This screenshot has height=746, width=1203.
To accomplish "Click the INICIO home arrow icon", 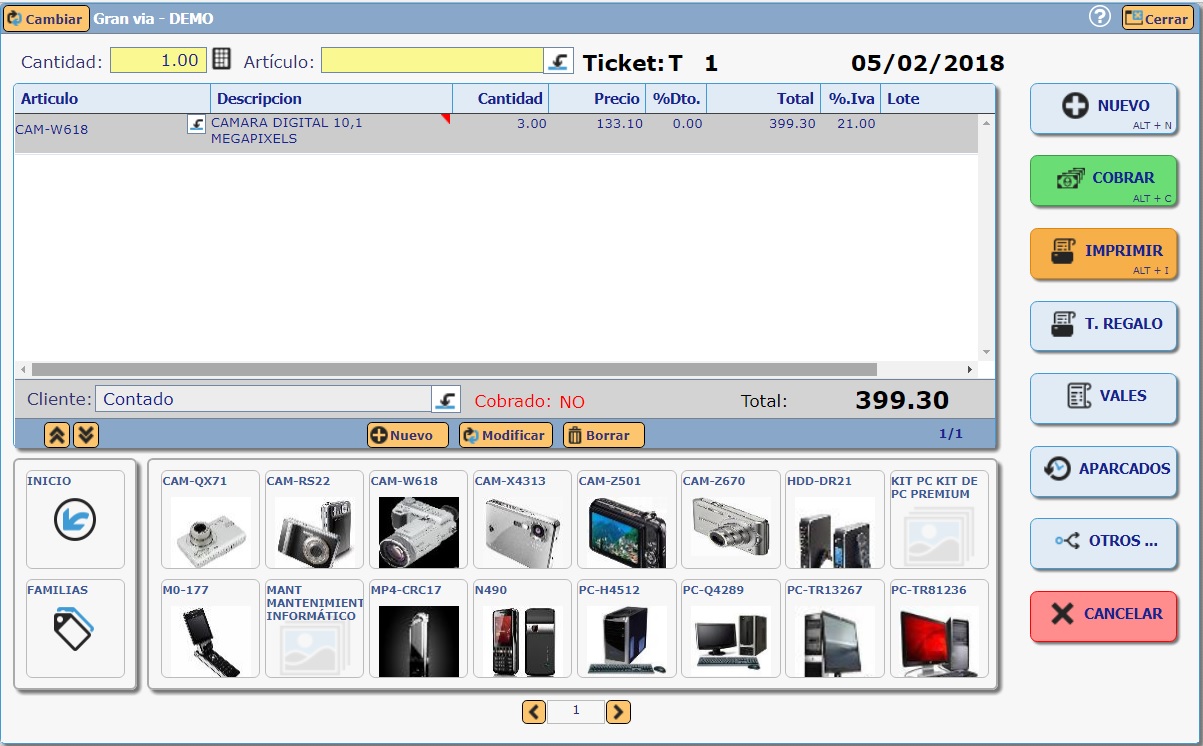I will point(75,520).
